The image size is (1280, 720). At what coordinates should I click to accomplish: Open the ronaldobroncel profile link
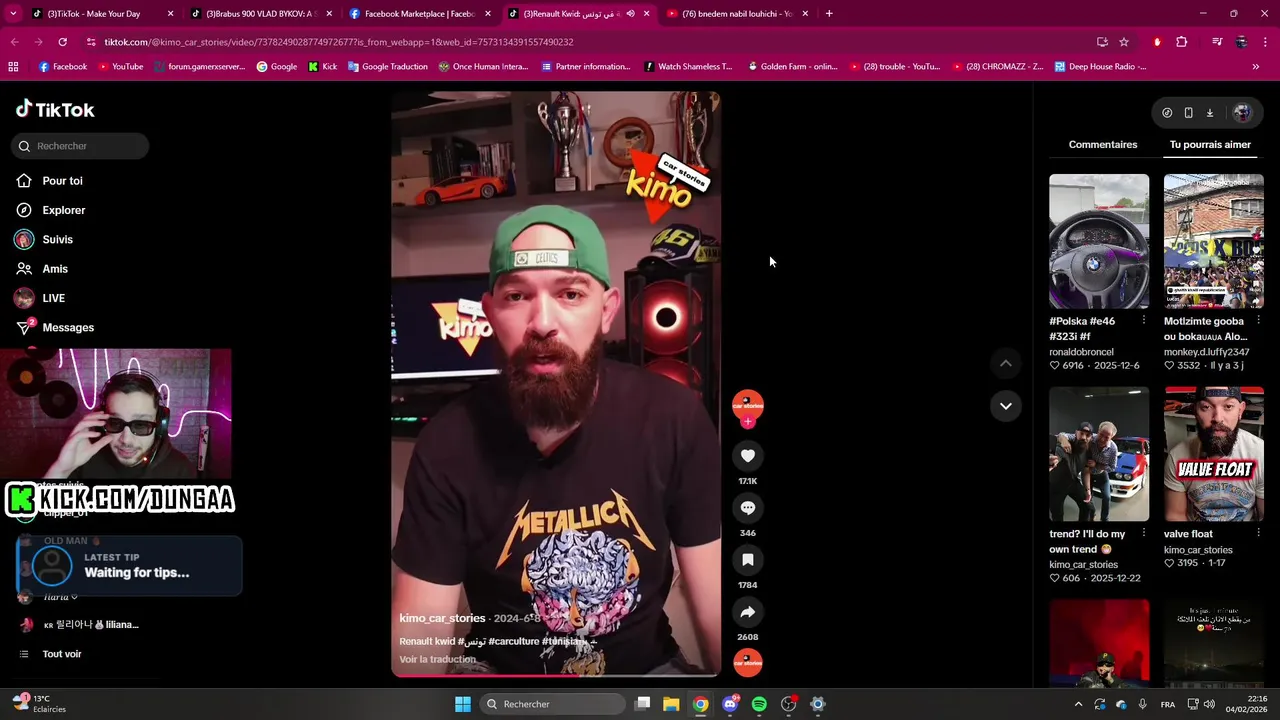(x=1081, y=352)
